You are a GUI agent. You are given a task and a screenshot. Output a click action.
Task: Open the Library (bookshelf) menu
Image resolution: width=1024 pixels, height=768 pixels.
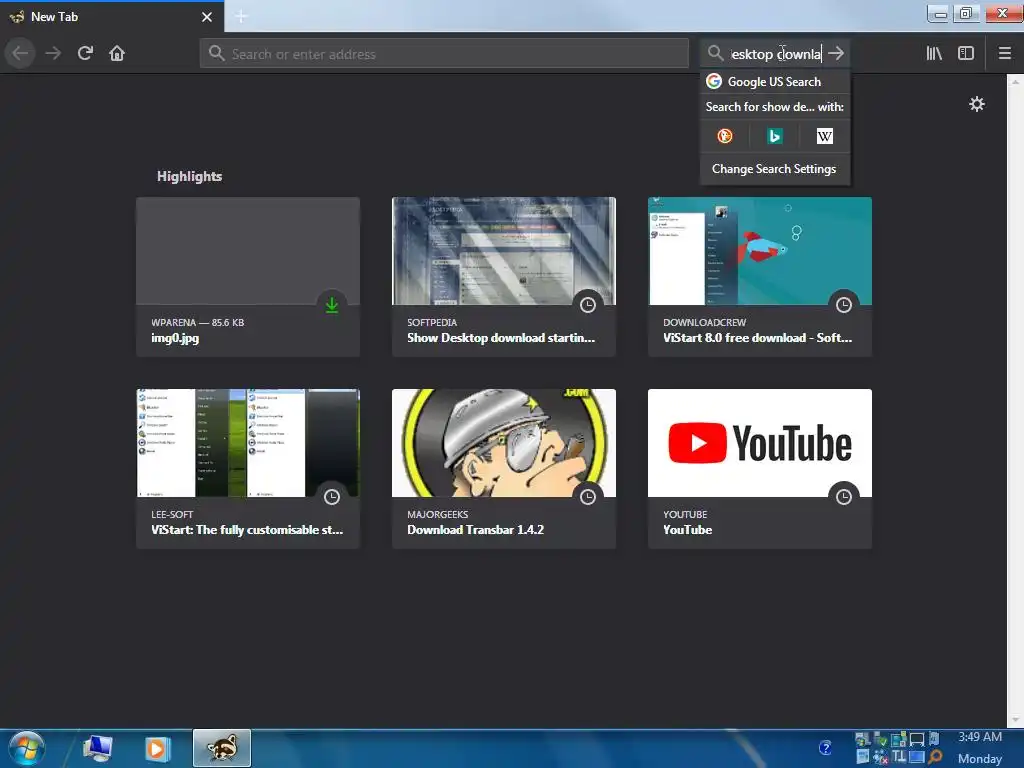click(934, 53)
